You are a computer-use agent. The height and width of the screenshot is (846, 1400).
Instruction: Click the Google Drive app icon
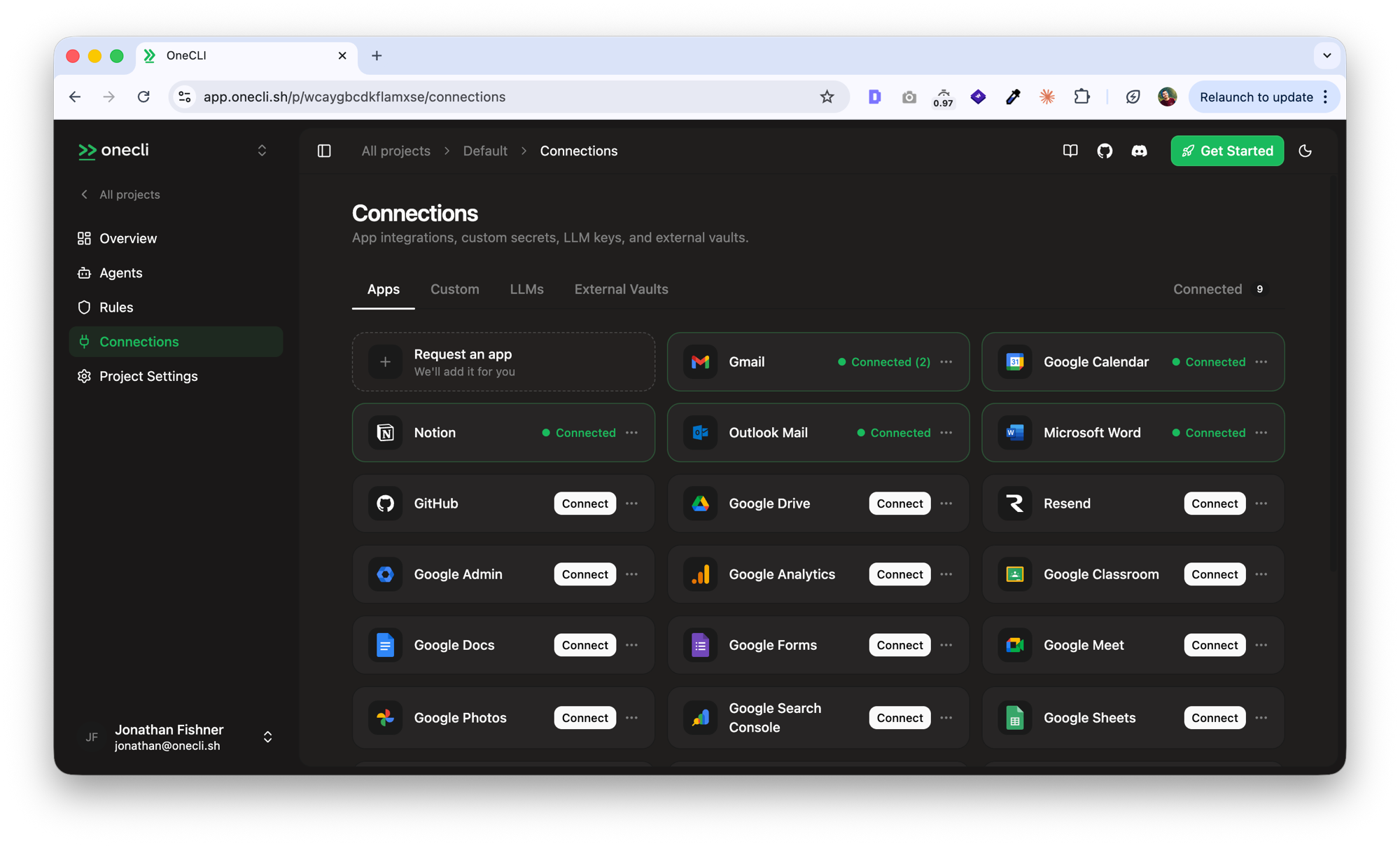[x=700, y=504]
